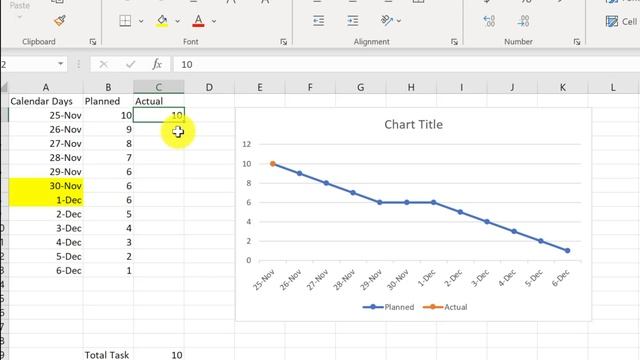Select the Planned legend entry
Image resolution: width=640 pixels, height=360 pixels.
click(388, 307)
